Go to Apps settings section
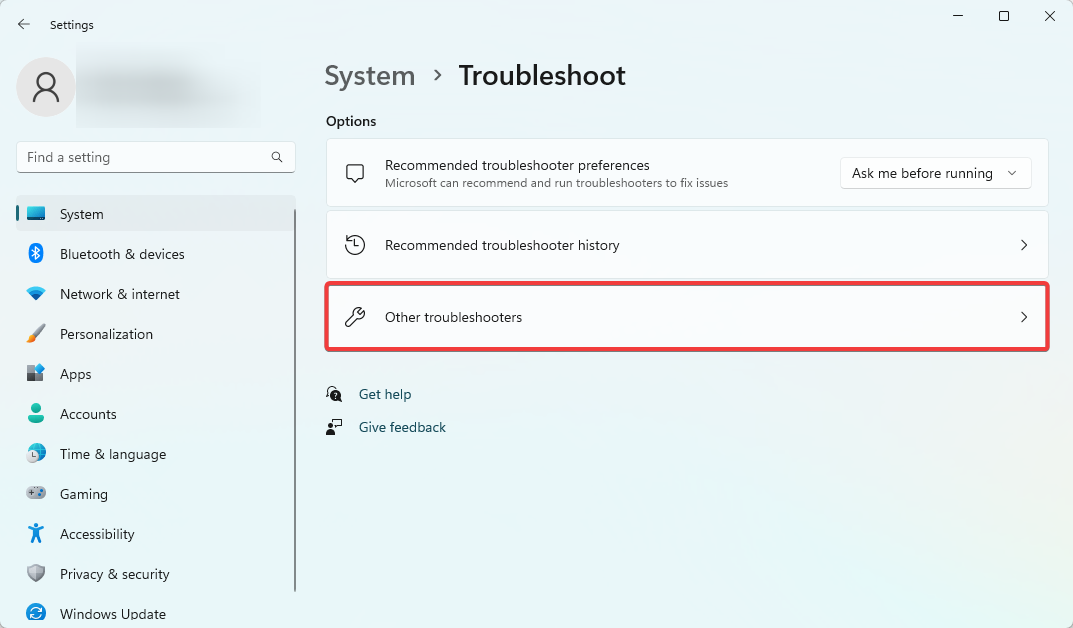This screenshot has height=628, width=1073. (75, 374)
